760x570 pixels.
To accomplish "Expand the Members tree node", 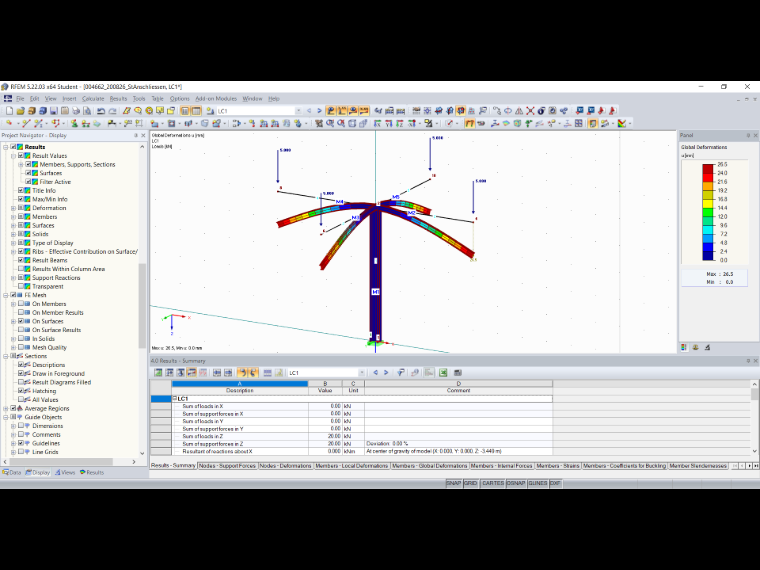I will pos(14,217).
